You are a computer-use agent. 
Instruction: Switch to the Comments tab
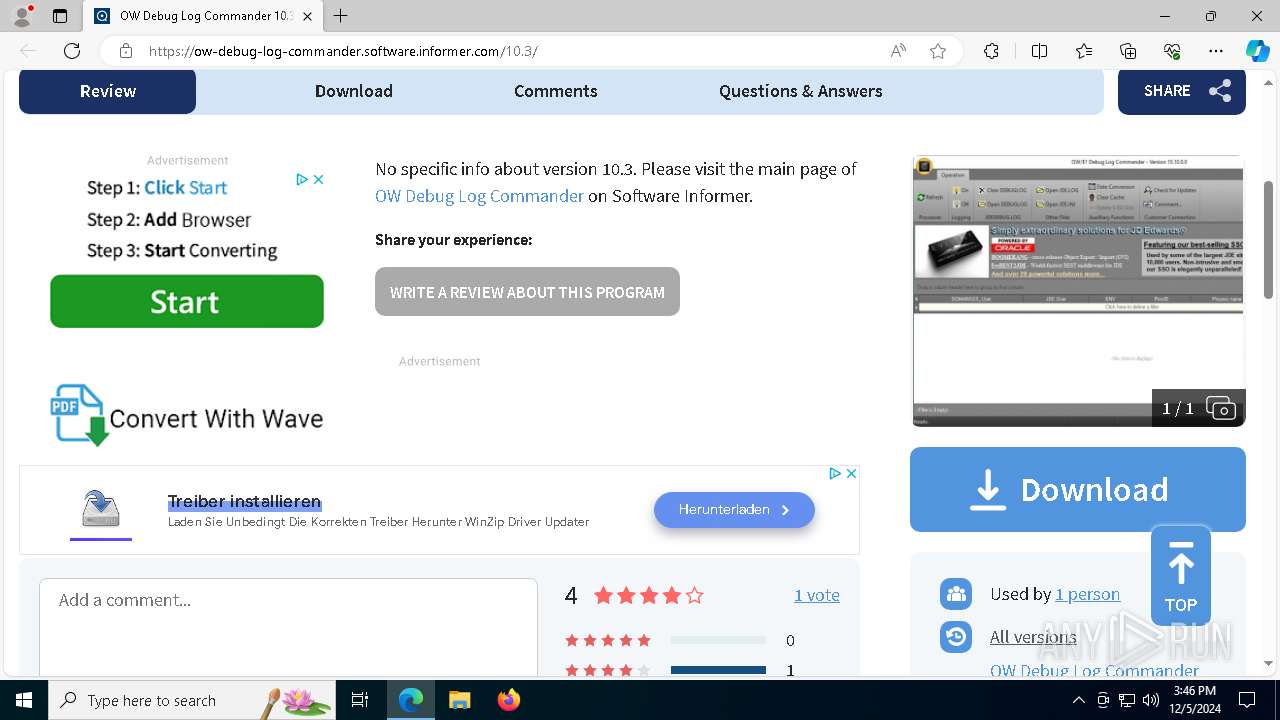pyautogui.click(x=556, y=91)
